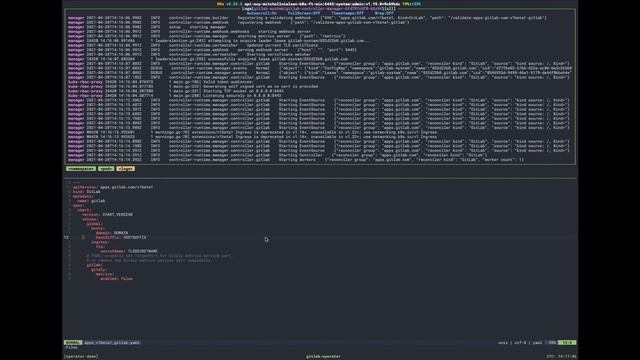Click the [operator-demo] tmux session label
This screenshot has height=360, width=640.
(81, 356)
